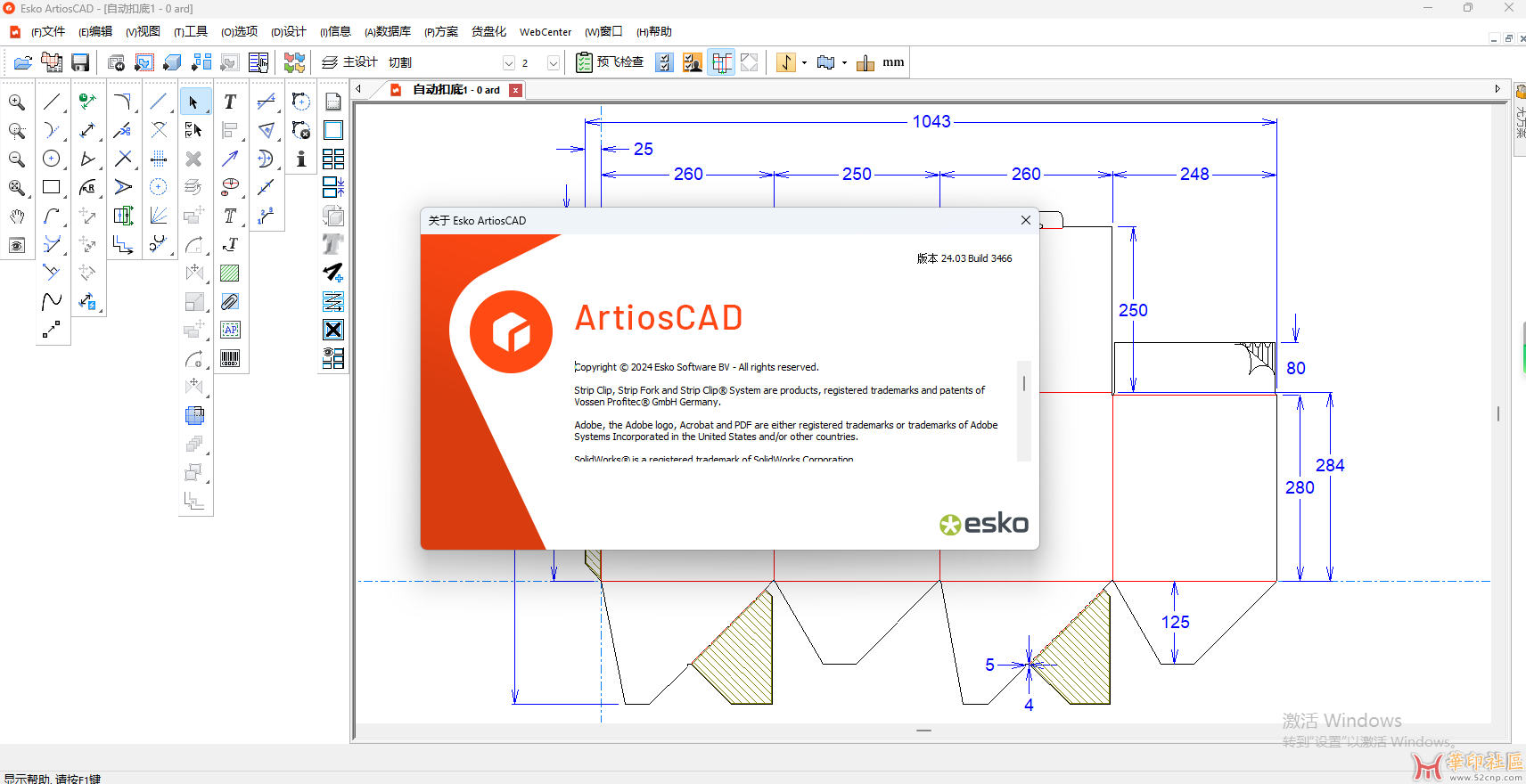
Task: Select the Zoom In magnifier tool
Action: click(17, 102)
